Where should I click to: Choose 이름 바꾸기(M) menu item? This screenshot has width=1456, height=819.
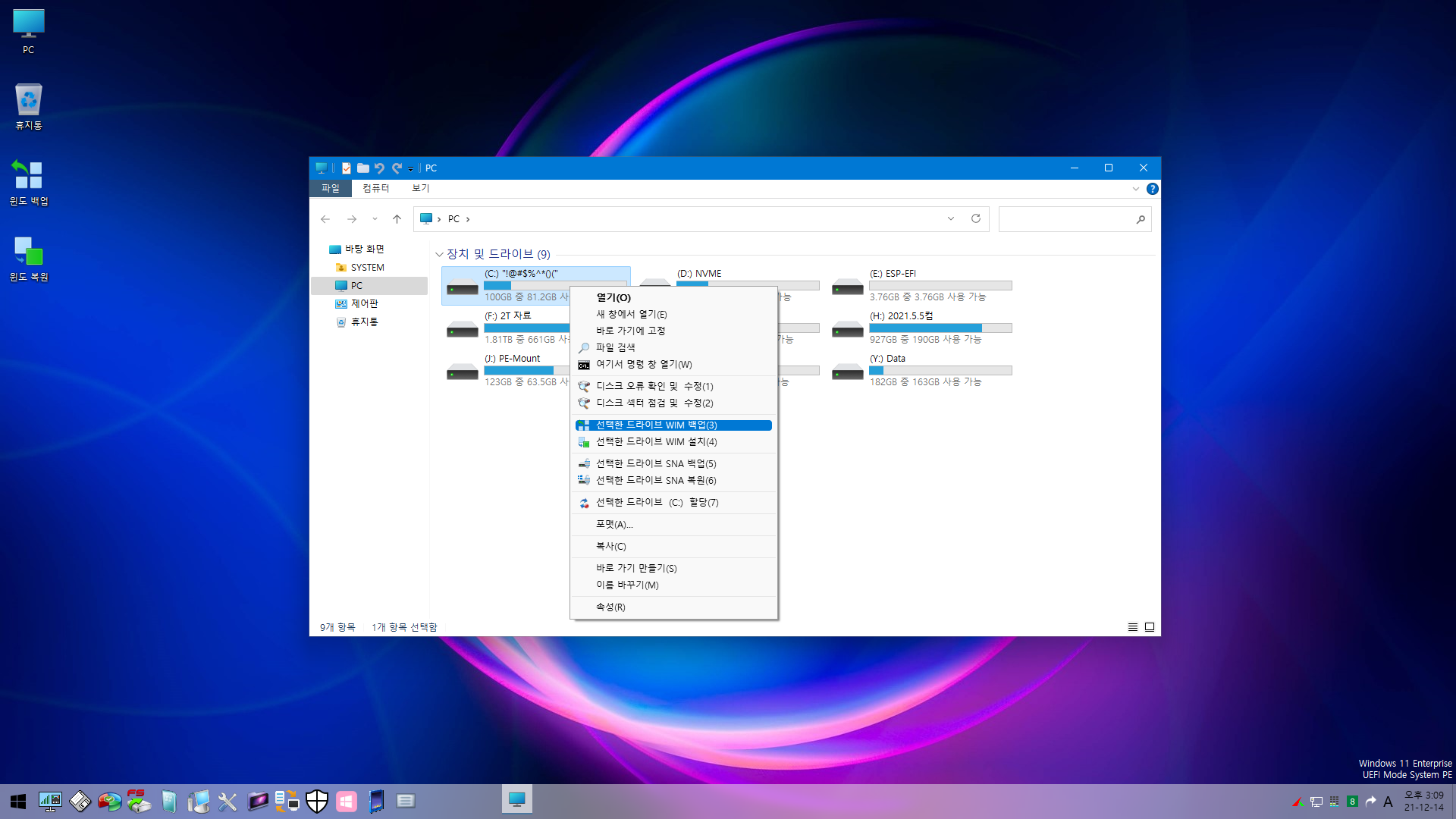coord(673,585)
